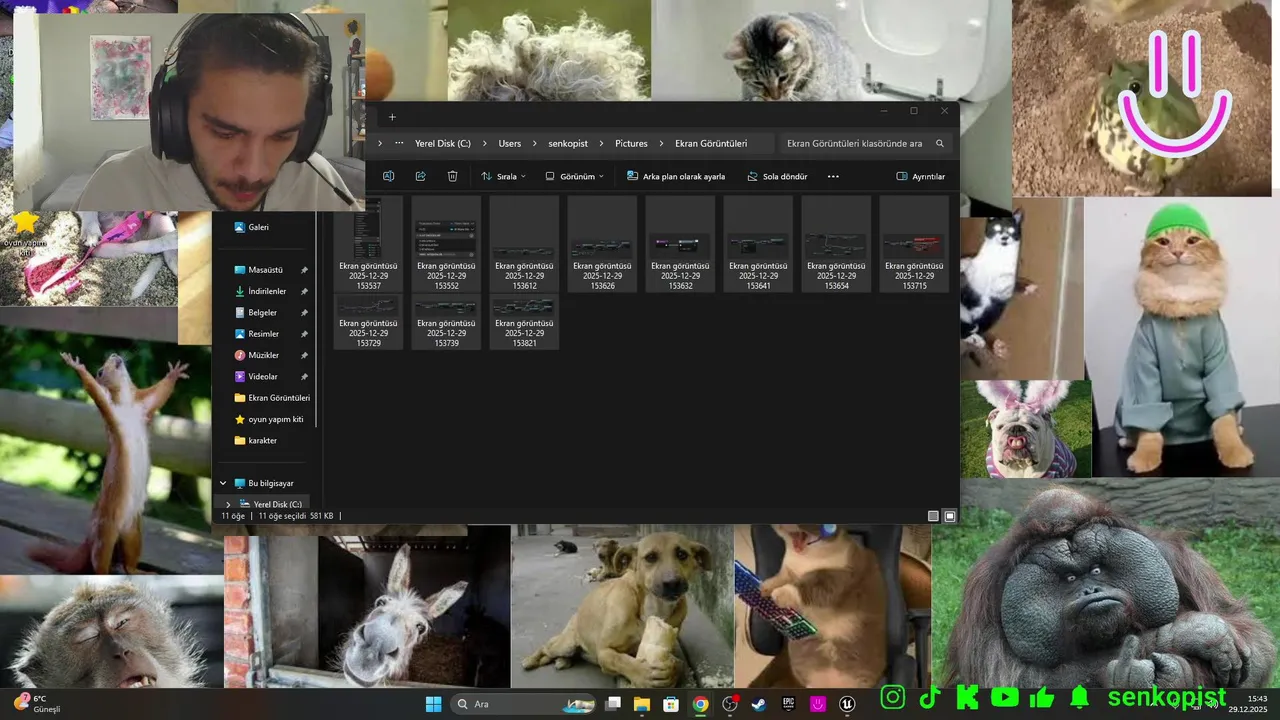Select oyun yapım kiti in sidebar
The image size is (1280, 720).
268,419
